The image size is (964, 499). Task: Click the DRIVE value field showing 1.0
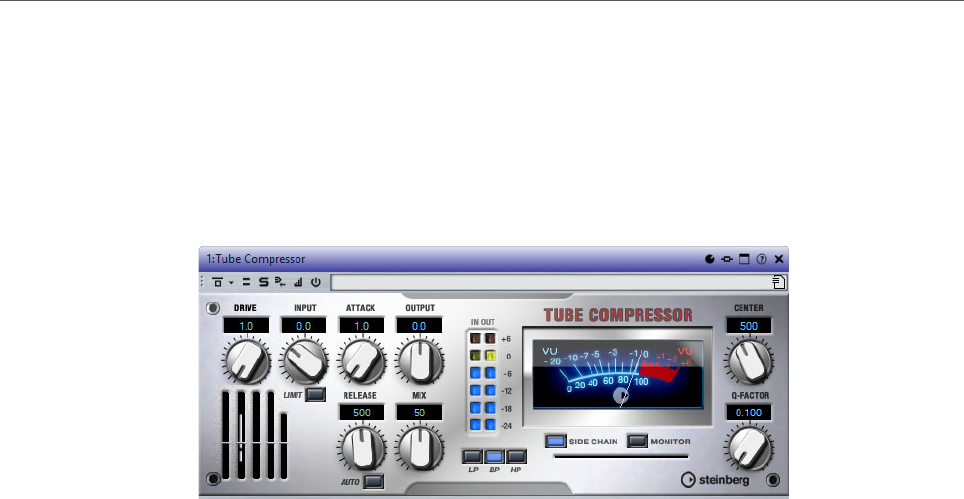(246, 326)
